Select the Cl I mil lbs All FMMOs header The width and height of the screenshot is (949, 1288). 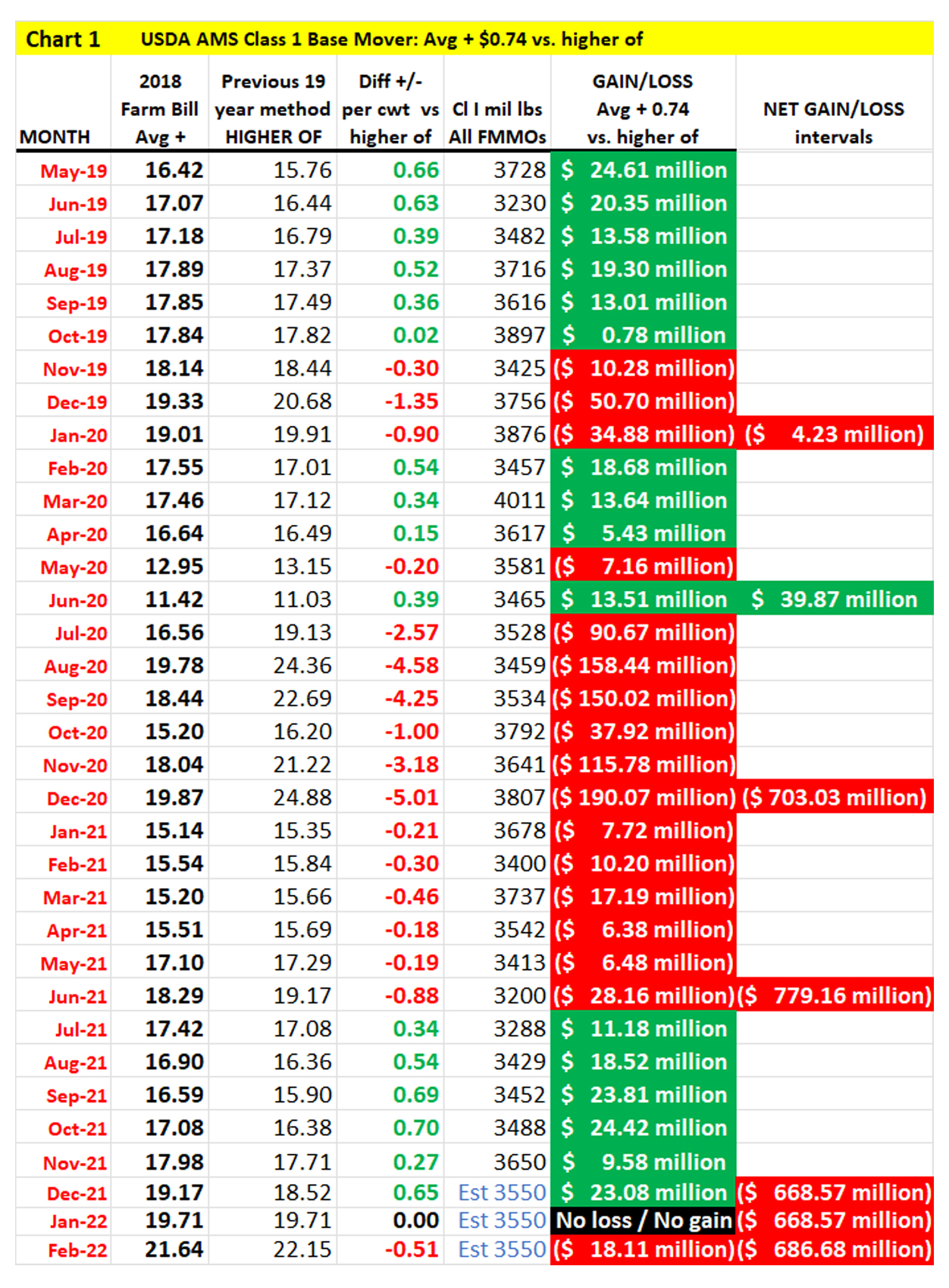tap(497, 123)
